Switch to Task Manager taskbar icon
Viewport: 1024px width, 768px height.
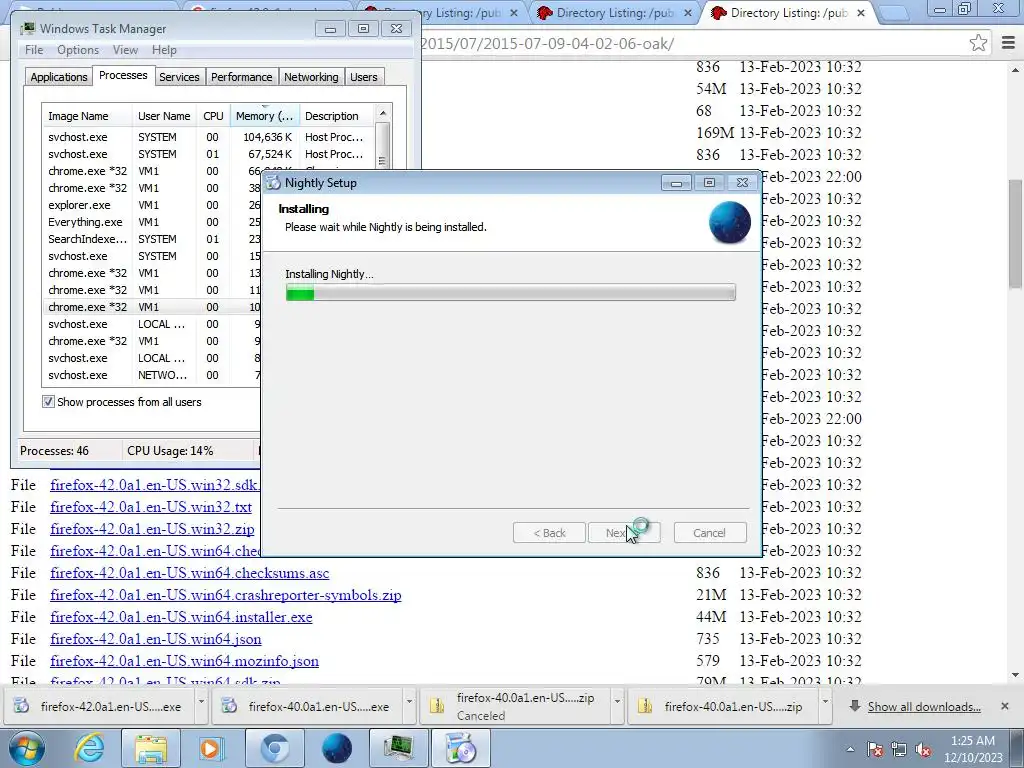click(x=398, y=748)
